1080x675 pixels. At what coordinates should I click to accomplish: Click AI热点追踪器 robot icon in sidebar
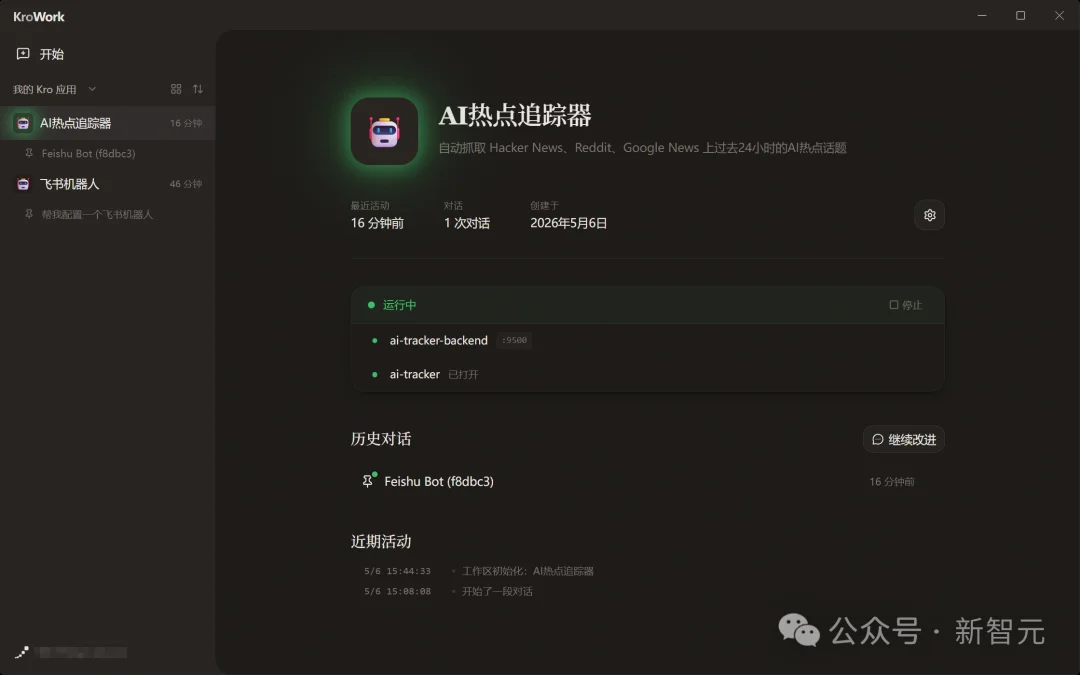click(x=23, y=123)
